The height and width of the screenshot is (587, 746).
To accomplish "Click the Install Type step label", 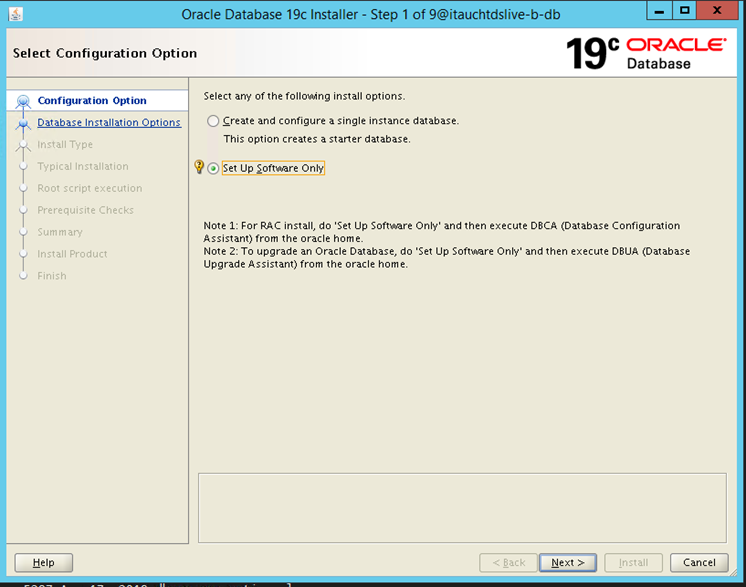I will click(65, 144).
